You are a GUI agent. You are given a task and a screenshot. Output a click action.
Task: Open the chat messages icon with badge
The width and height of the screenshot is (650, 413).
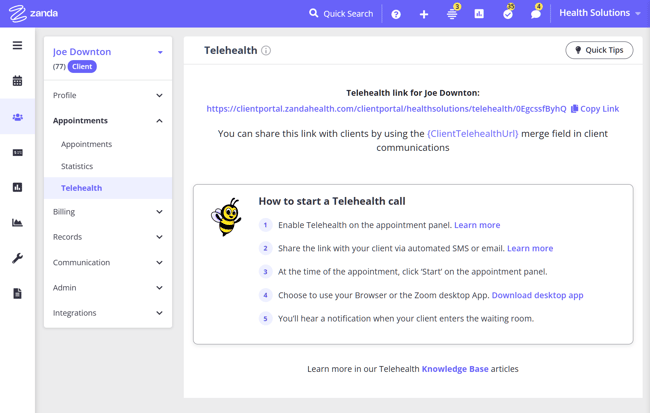click(x=535, y=14)
